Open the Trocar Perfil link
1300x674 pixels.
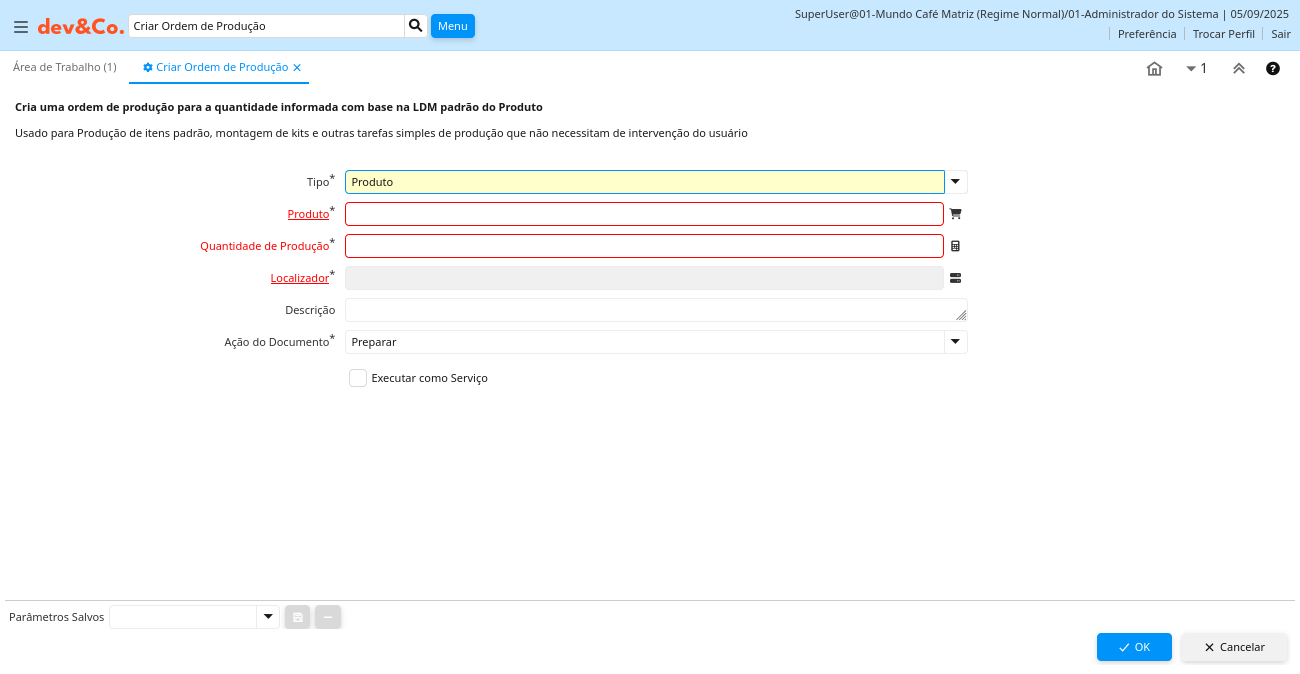[1223, 34]
